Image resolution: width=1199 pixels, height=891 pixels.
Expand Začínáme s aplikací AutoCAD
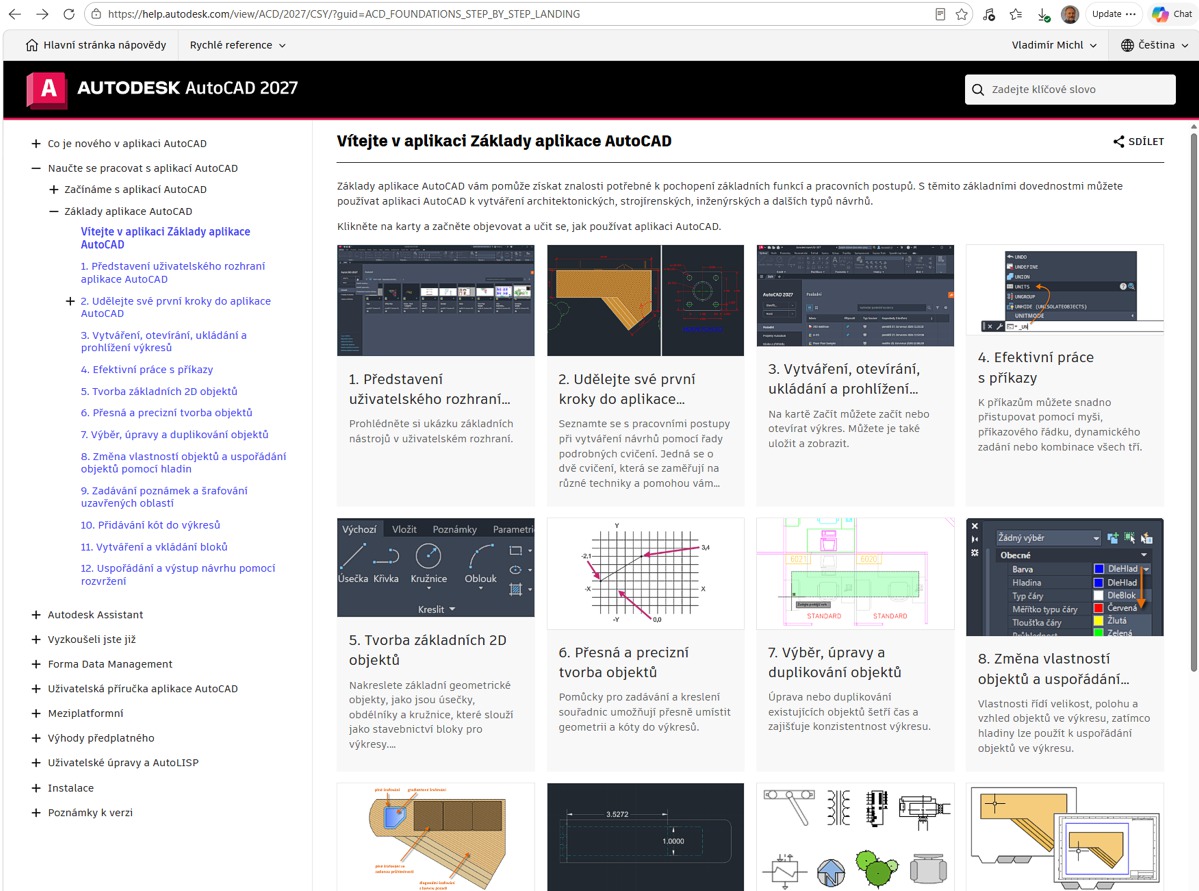pos(54,190)
